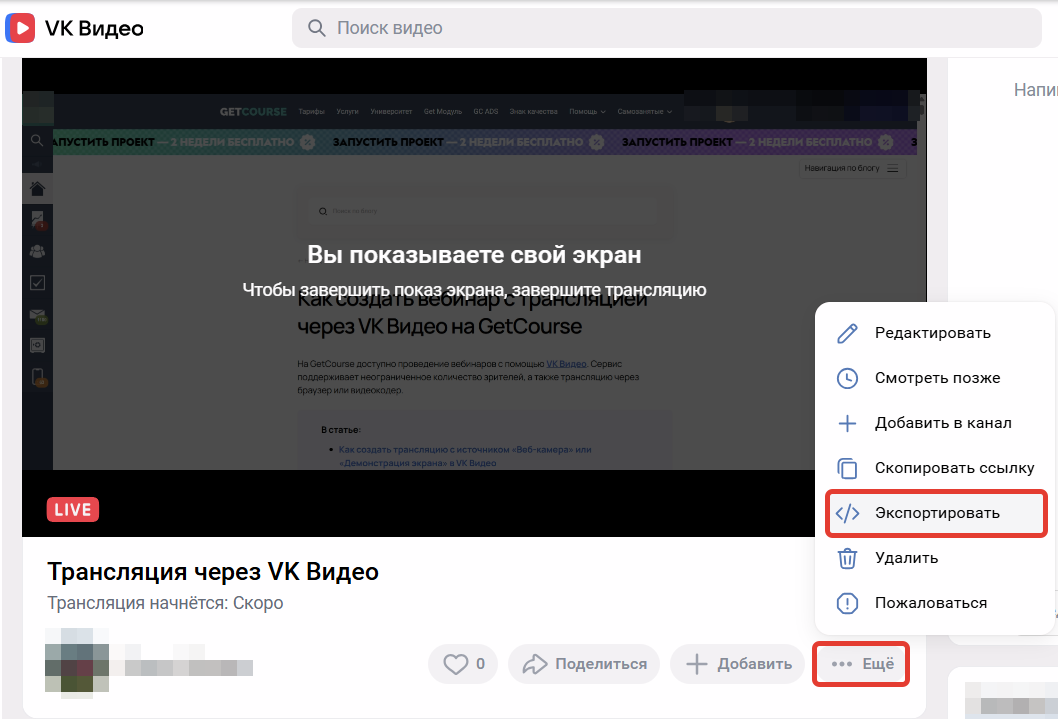This screenshot has width=1058, height=719.
Task: Choose Экспортировать in the menu
Action: (937, 513)
